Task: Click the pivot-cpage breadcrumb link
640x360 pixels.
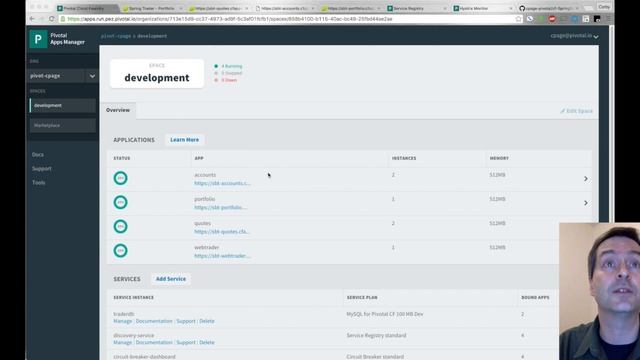Action: coord(116,36)
